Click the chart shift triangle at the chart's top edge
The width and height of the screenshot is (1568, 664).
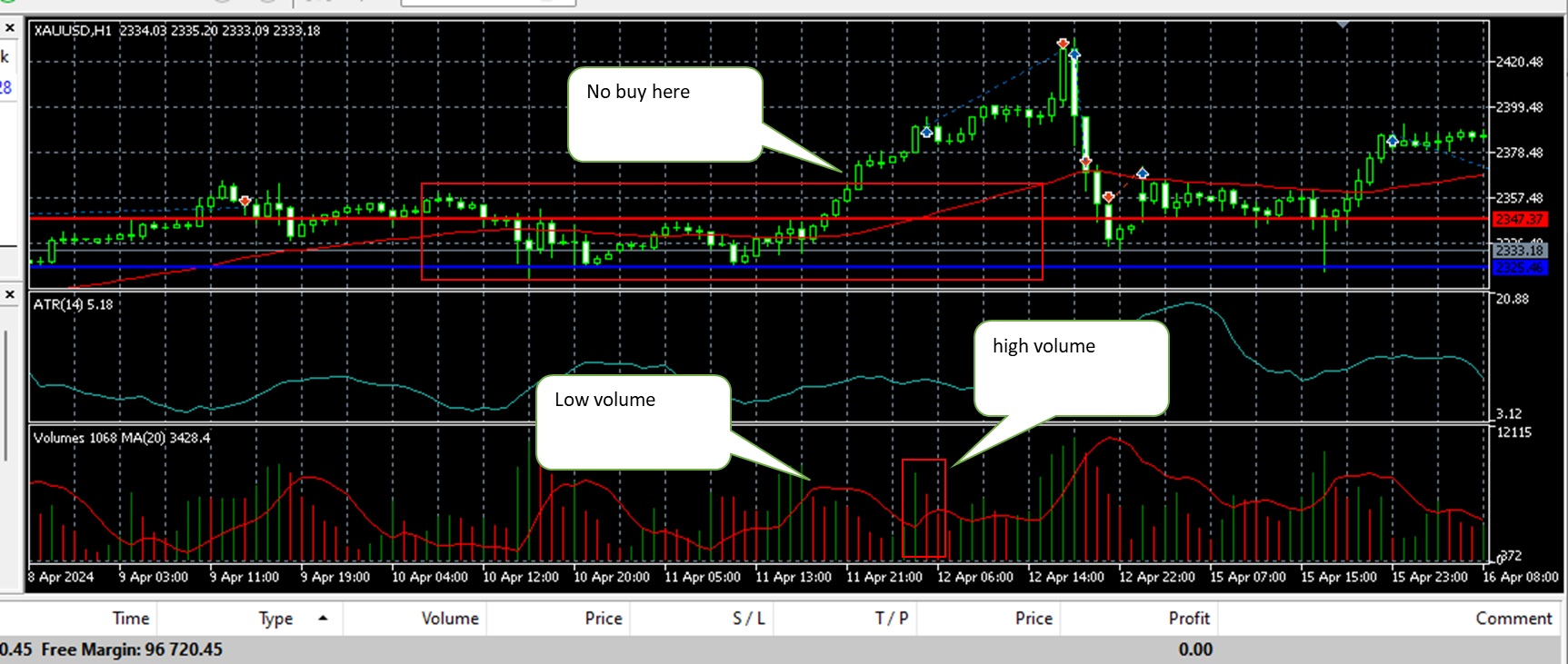1343,25
